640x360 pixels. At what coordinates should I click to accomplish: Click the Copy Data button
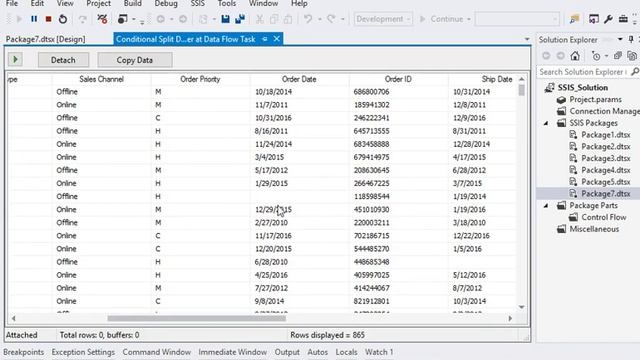tap(135, 60)
